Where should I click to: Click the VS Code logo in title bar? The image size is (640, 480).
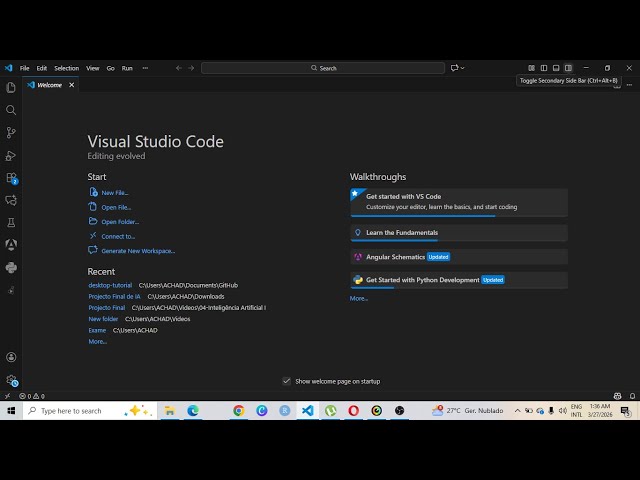[8, 68]
